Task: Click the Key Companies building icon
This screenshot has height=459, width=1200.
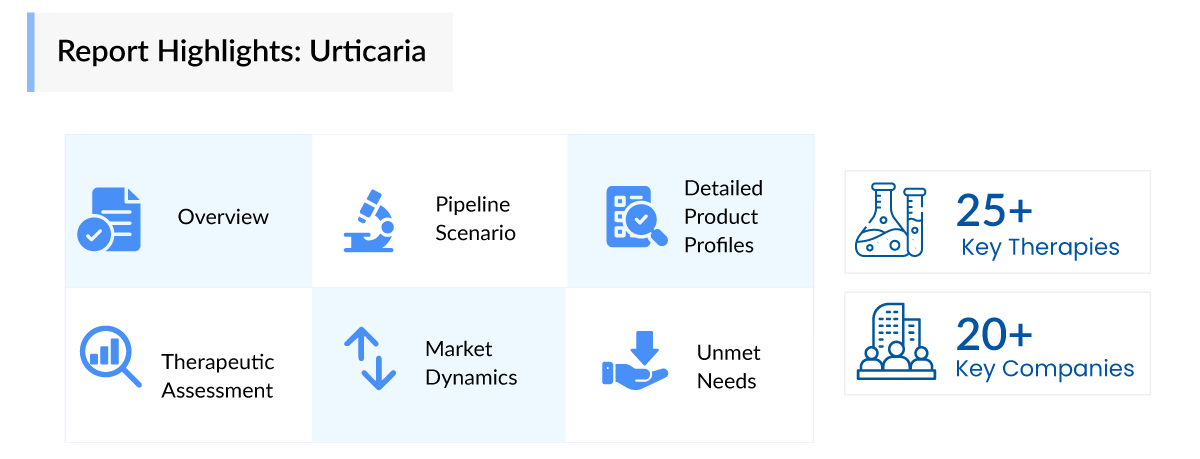Action: click(891, 342)
